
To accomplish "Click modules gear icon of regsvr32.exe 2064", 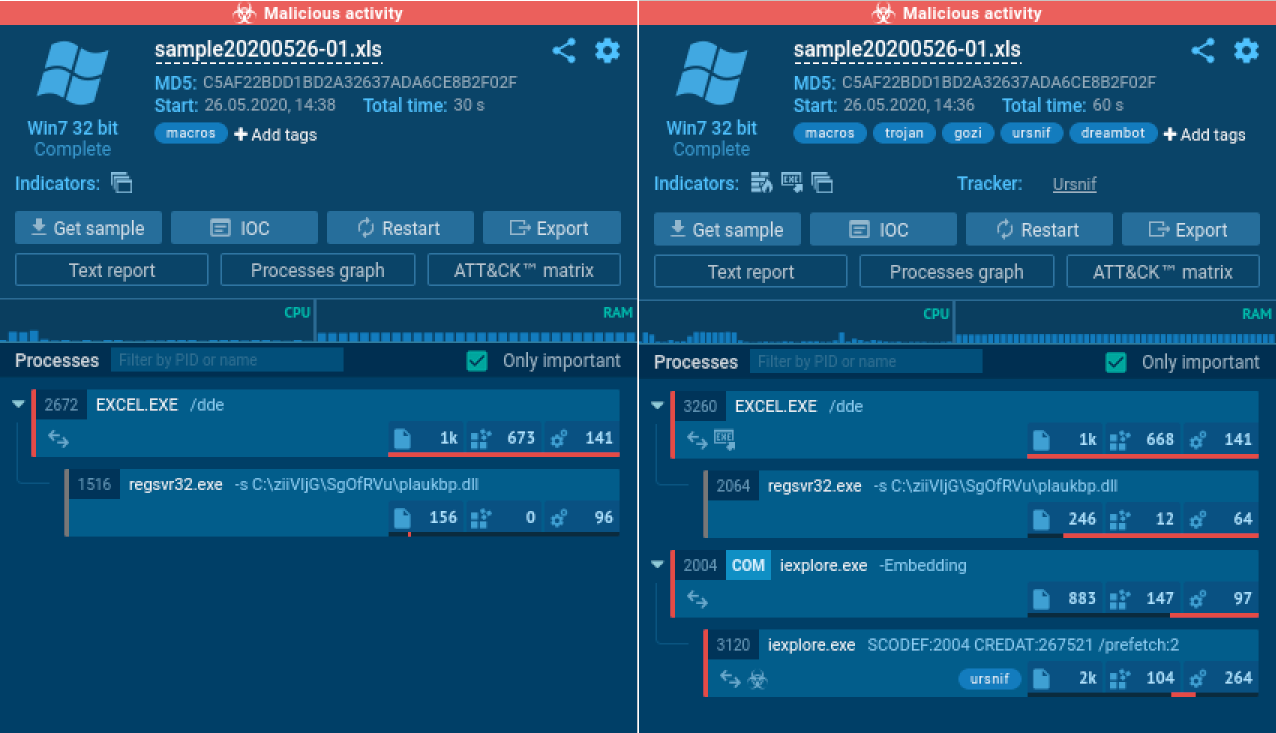I will [1199, 519].
